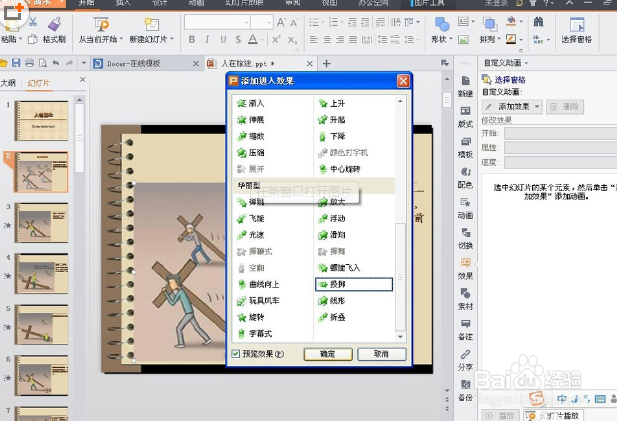Open the 速度 speed dropdown field

pyautogui.click(x=560, y=162)
